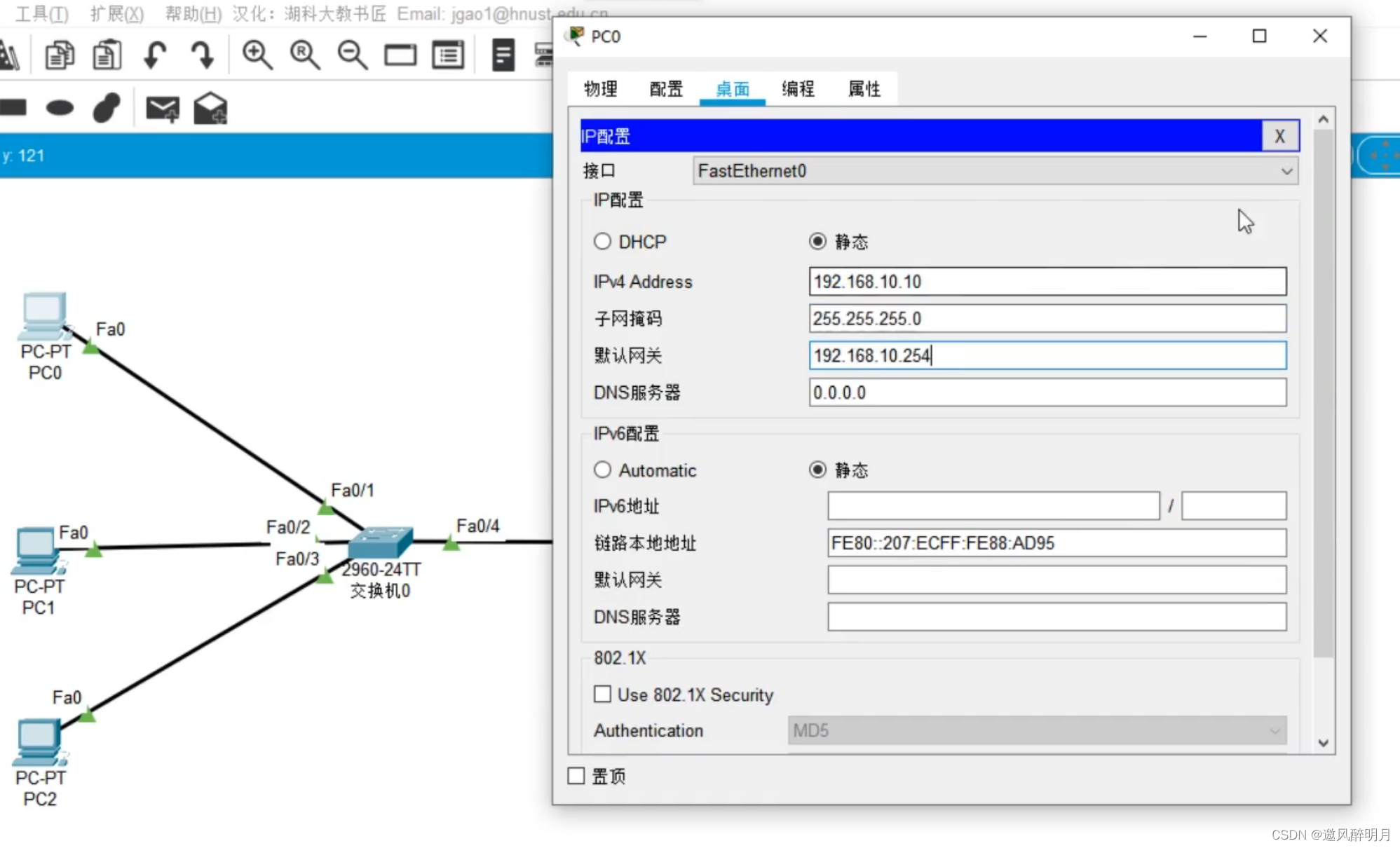The height and width of the screenshot is (848, 1400).
Task: Select IPv6 Automatic radio button
Action: point(602,470)
